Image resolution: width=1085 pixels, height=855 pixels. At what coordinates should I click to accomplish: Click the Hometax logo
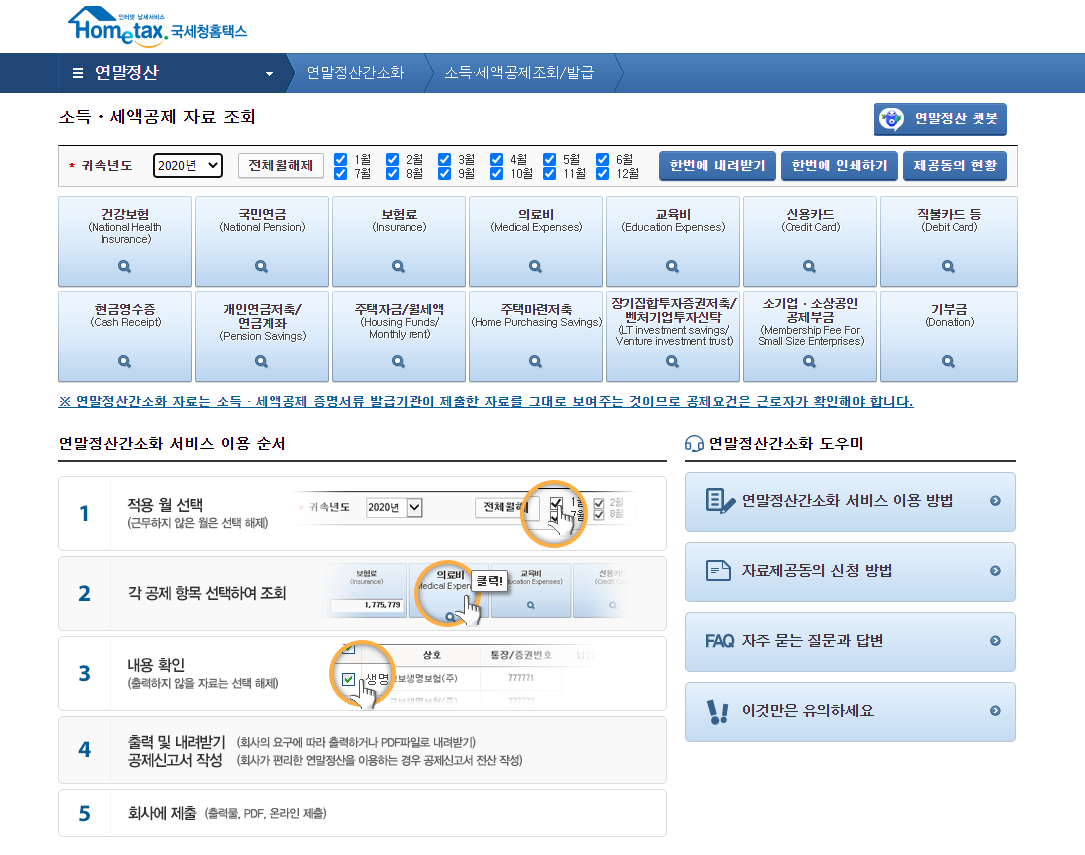pyautogui.click(x=157, y=27)
